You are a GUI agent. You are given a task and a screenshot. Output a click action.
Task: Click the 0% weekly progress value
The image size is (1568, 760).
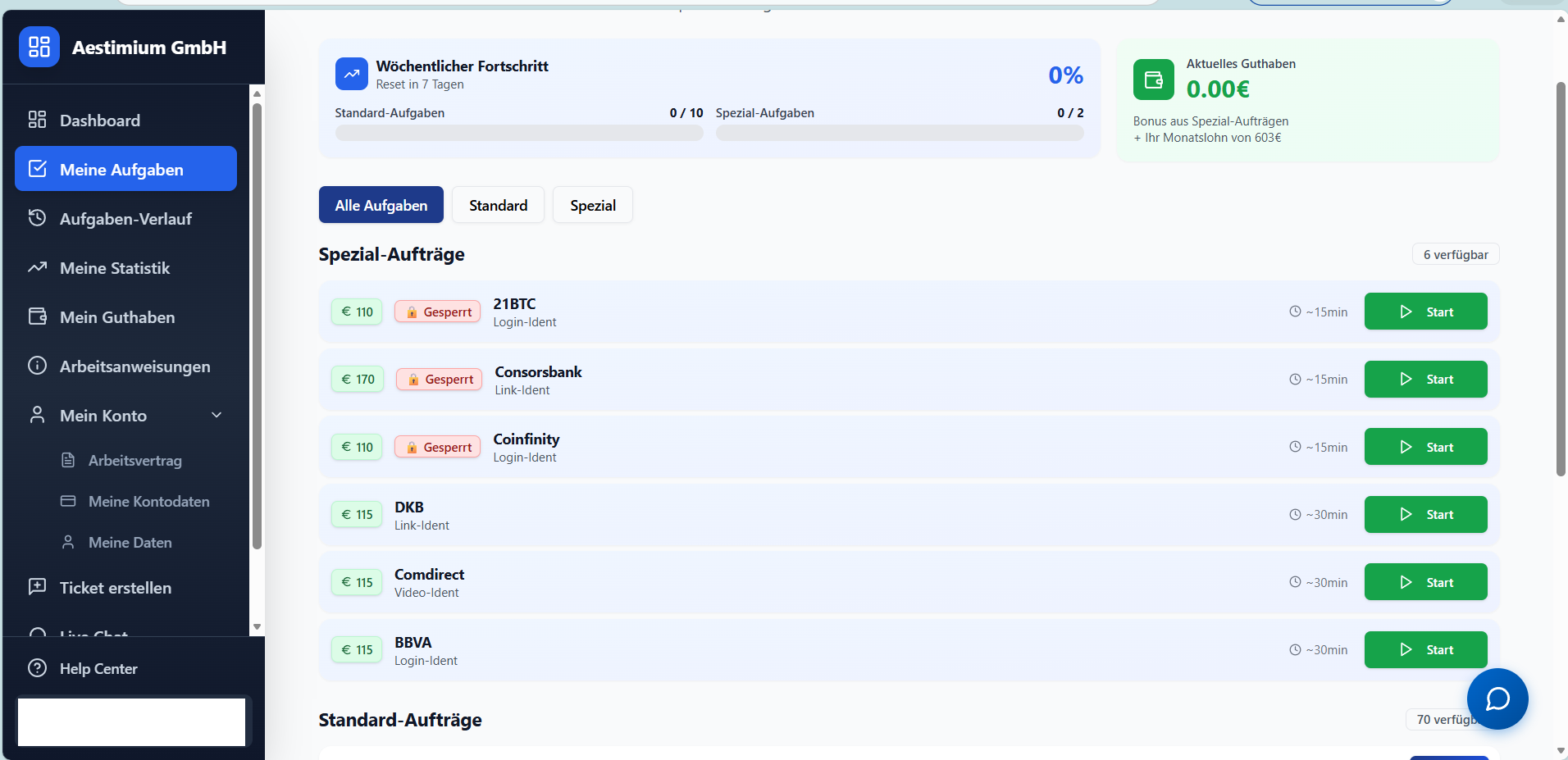1065,75
